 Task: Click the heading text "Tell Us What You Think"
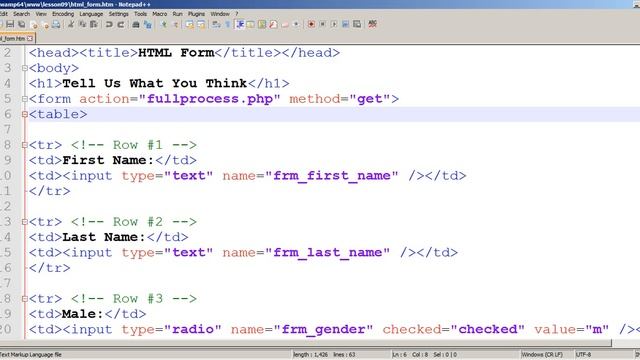click(x=155, y=84)
